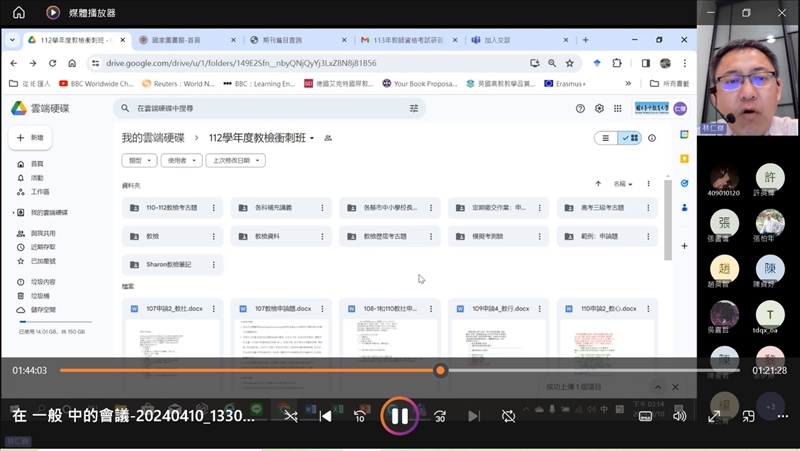Expand the 類型 filter dropdown
Viewport: 800px width, 451px height.
click(x=138, y=160)
